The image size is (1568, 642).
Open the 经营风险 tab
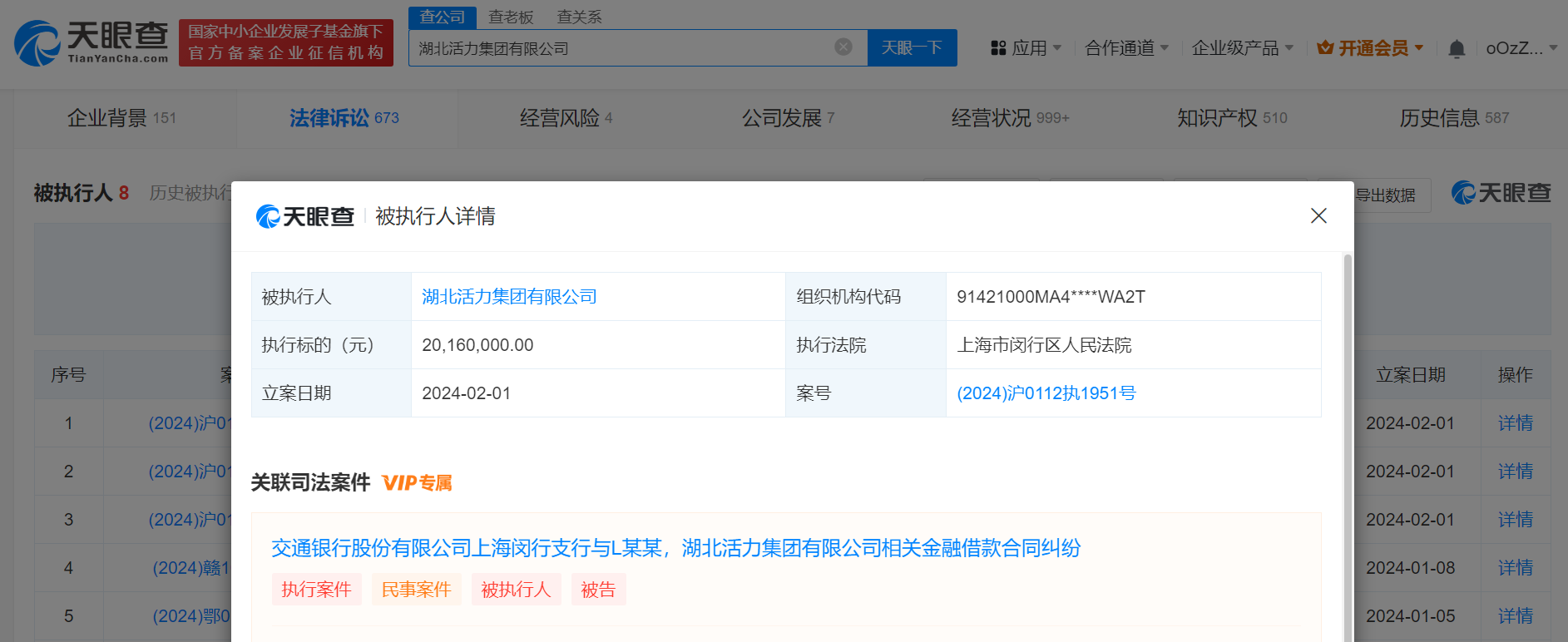coord(566,118)
